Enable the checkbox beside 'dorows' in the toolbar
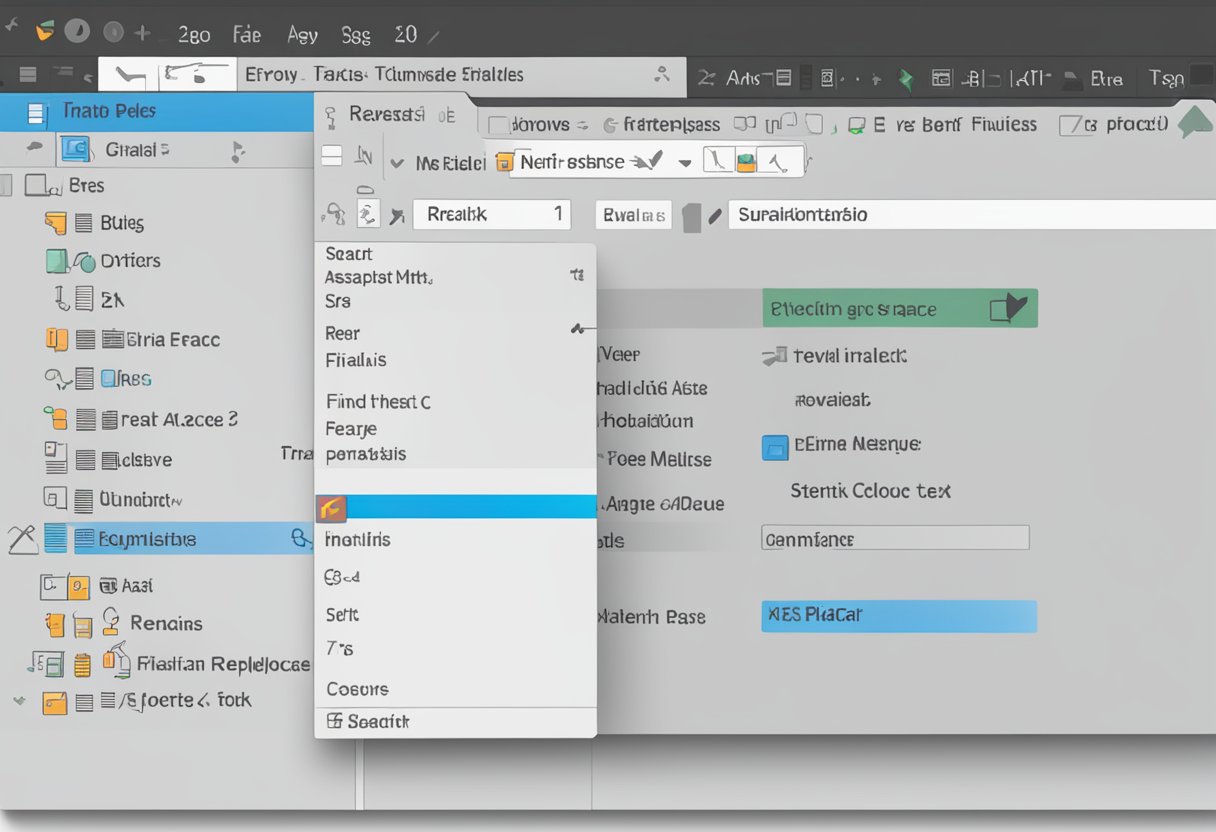This screenshot has height=832, width=1216. 497,124
